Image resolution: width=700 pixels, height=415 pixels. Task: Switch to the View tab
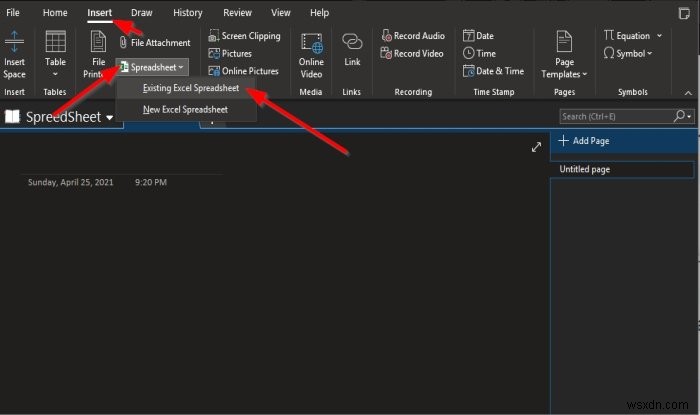(x=280, y=12)
